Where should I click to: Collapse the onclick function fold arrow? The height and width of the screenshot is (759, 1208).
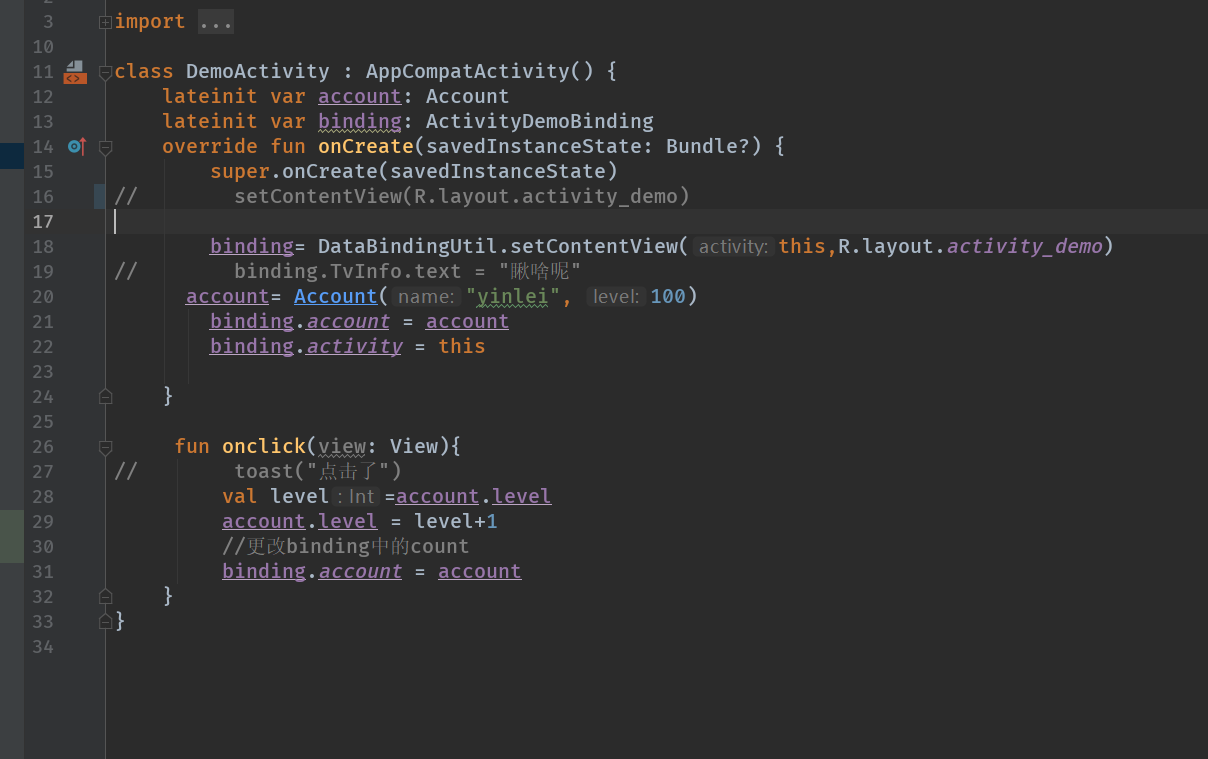point(105,446)
